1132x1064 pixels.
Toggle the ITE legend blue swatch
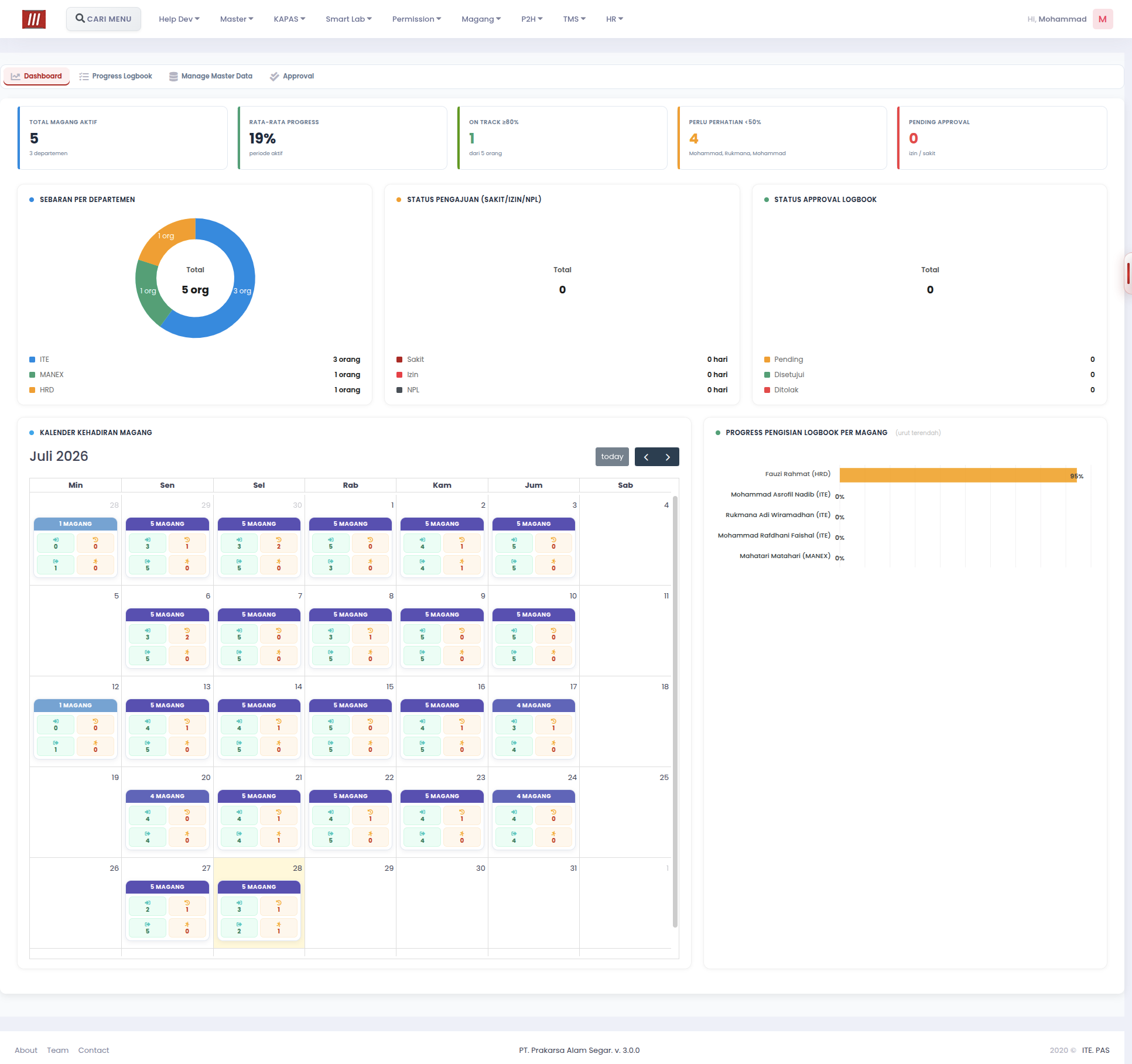pos(32,360)
